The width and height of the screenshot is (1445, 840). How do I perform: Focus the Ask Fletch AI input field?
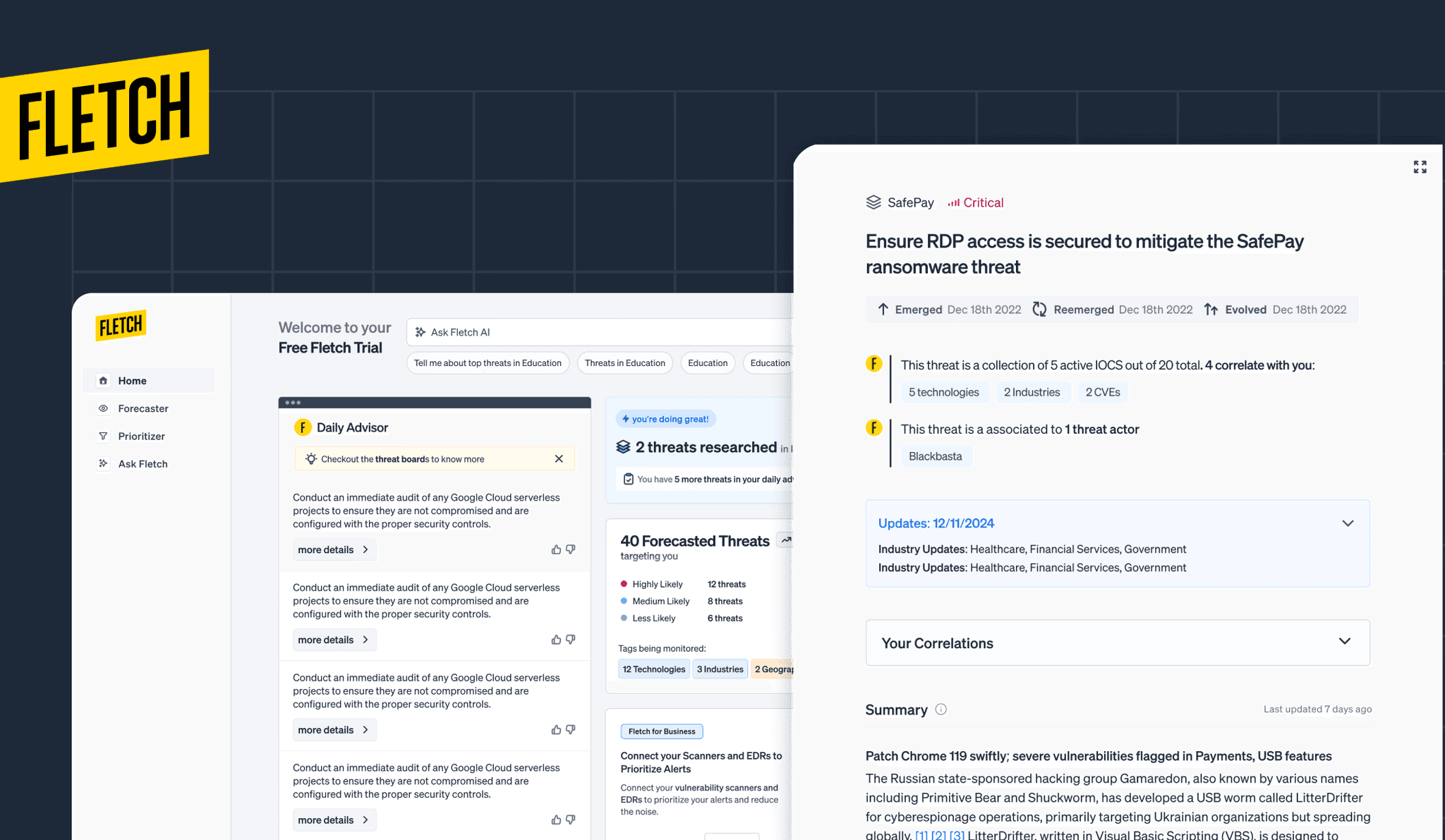pos(600,332)
